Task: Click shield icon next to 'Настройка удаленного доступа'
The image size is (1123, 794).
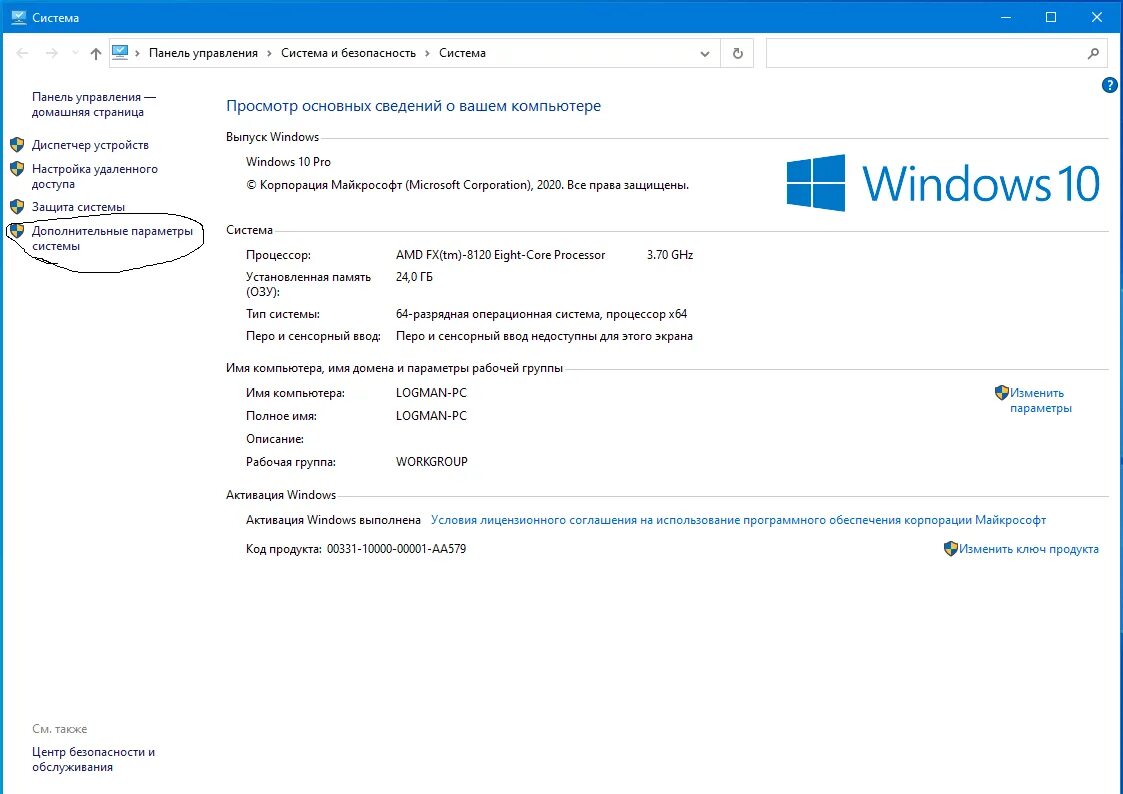Action: [x=17, y=170]
